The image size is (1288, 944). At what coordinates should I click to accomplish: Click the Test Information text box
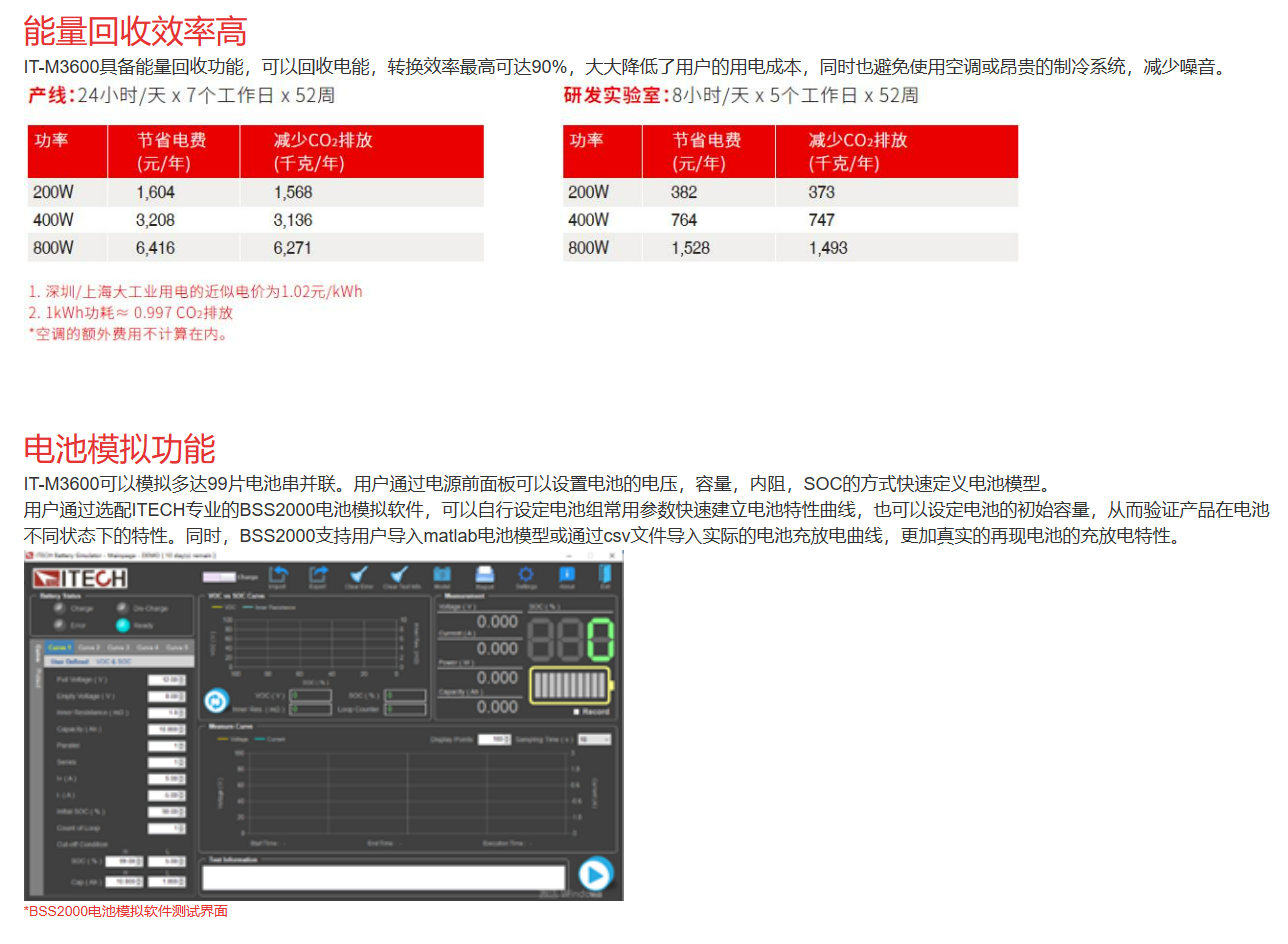(x=384, y=878)
